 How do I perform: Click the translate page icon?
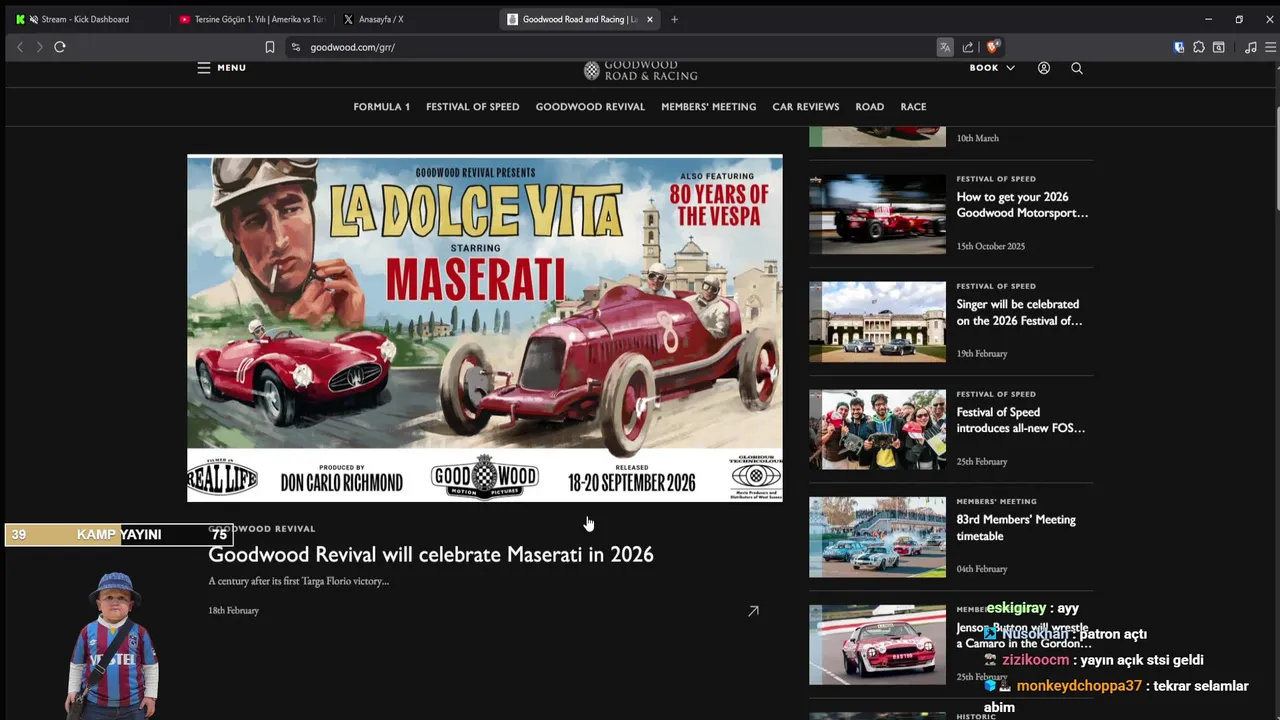tap(945, 47)
